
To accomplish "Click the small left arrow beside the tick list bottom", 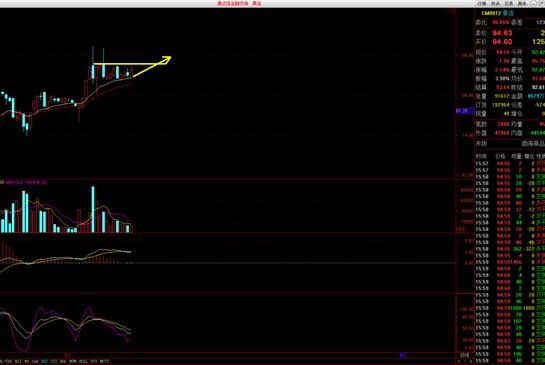I will coord(459,361).
